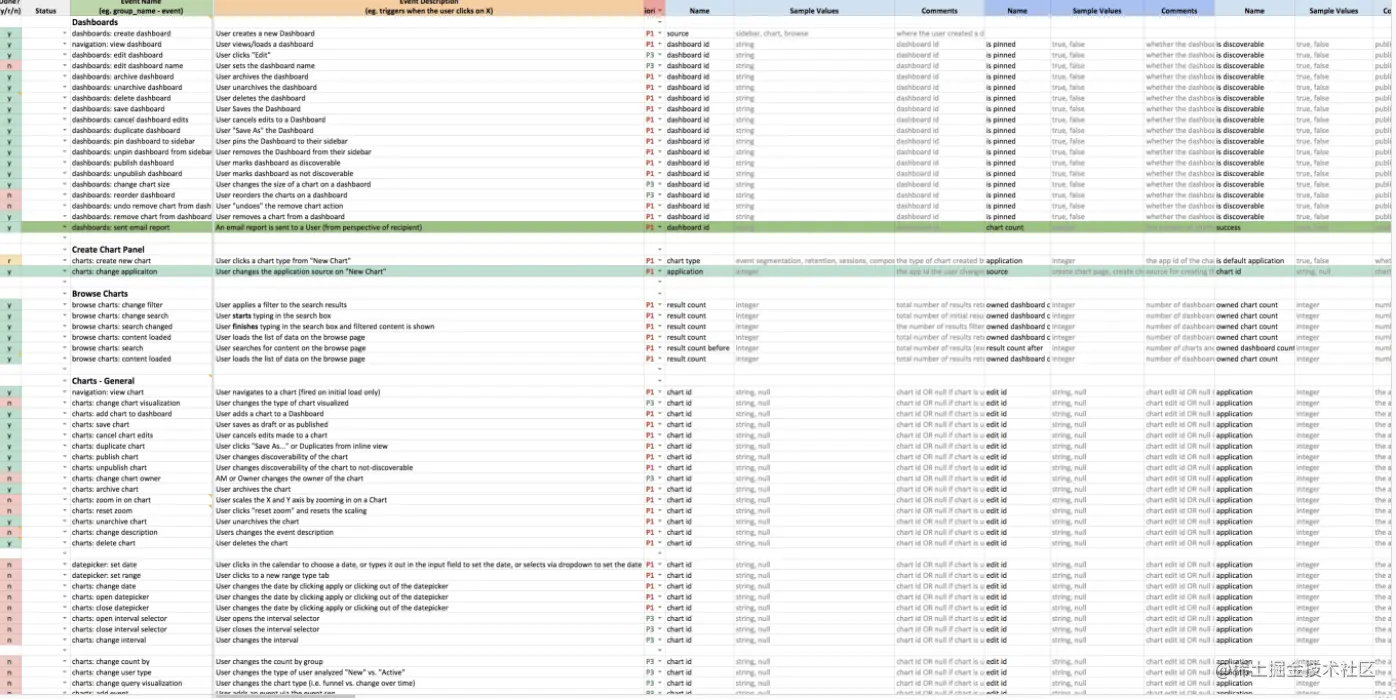This screenshot has width=1396, height=700.
Task: Open priority dropdown for 'dashboards: create dashboard' row
Action: (x=660, y=34)
